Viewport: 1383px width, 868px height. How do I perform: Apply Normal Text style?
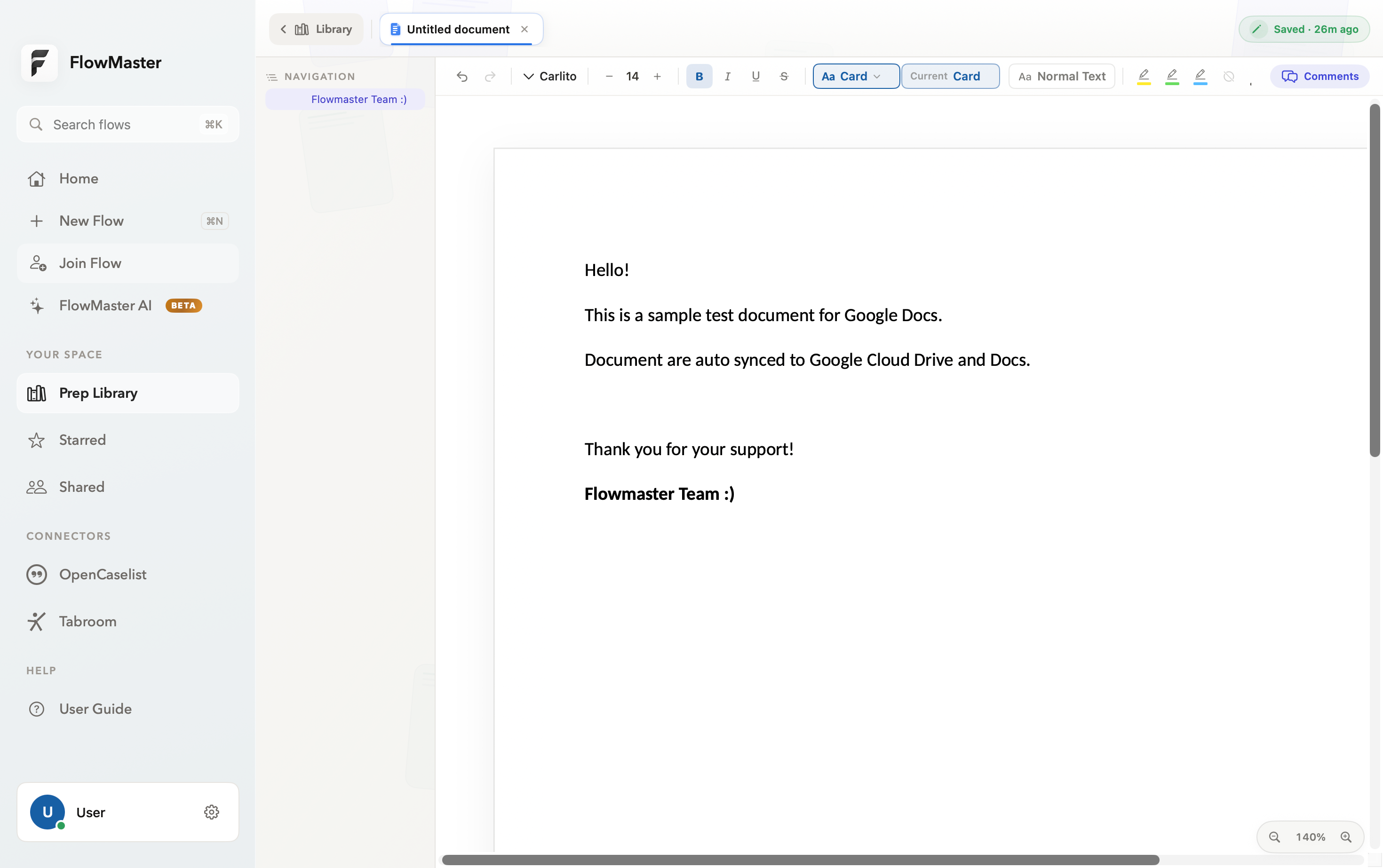click(1061, 76)
